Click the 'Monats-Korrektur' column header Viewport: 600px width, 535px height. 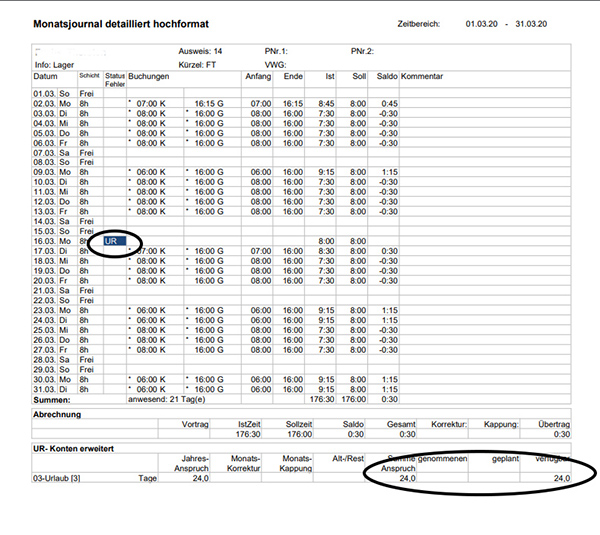tap(243, 463)
